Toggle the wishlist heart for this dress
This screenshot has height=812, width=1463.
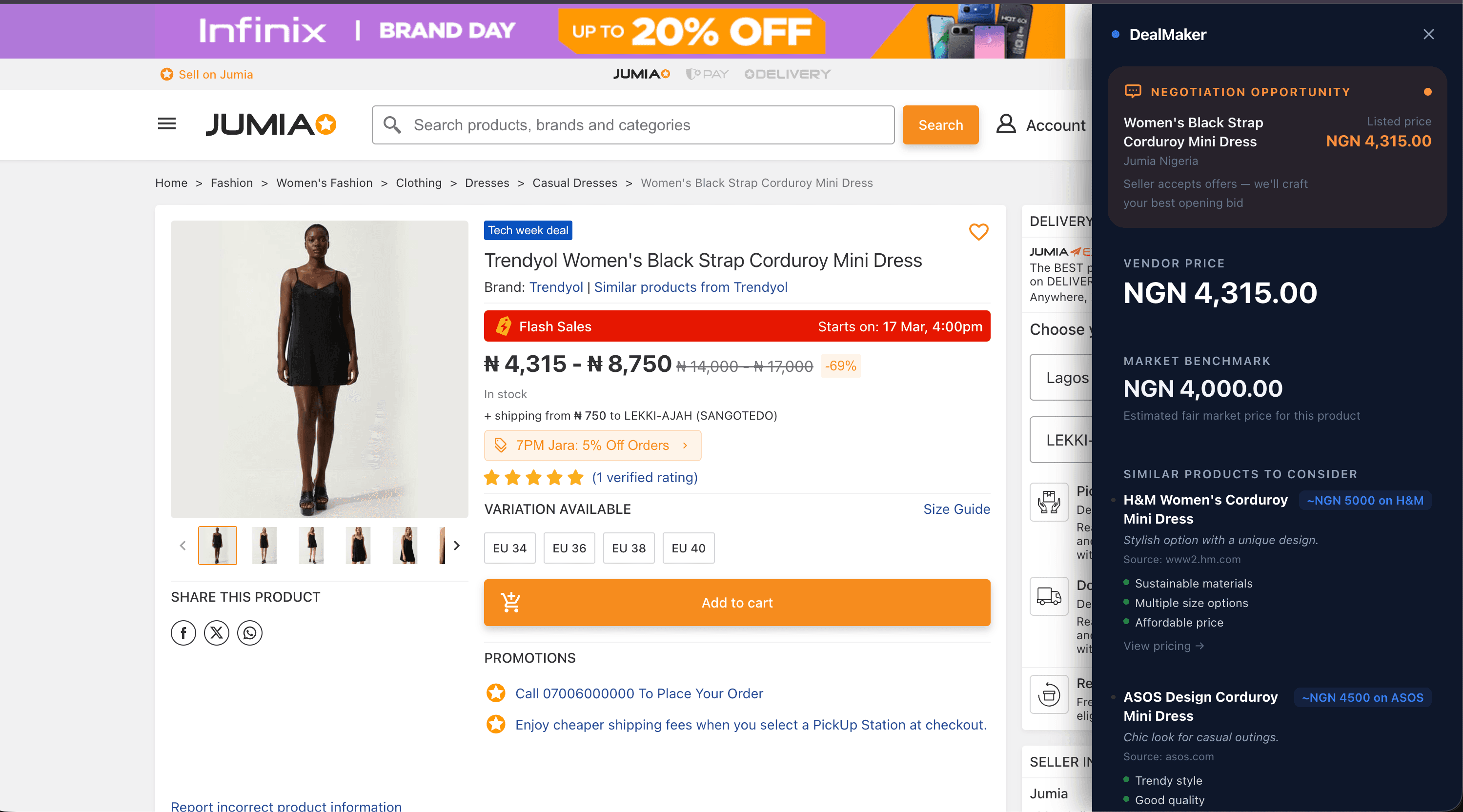click(978, 232)
